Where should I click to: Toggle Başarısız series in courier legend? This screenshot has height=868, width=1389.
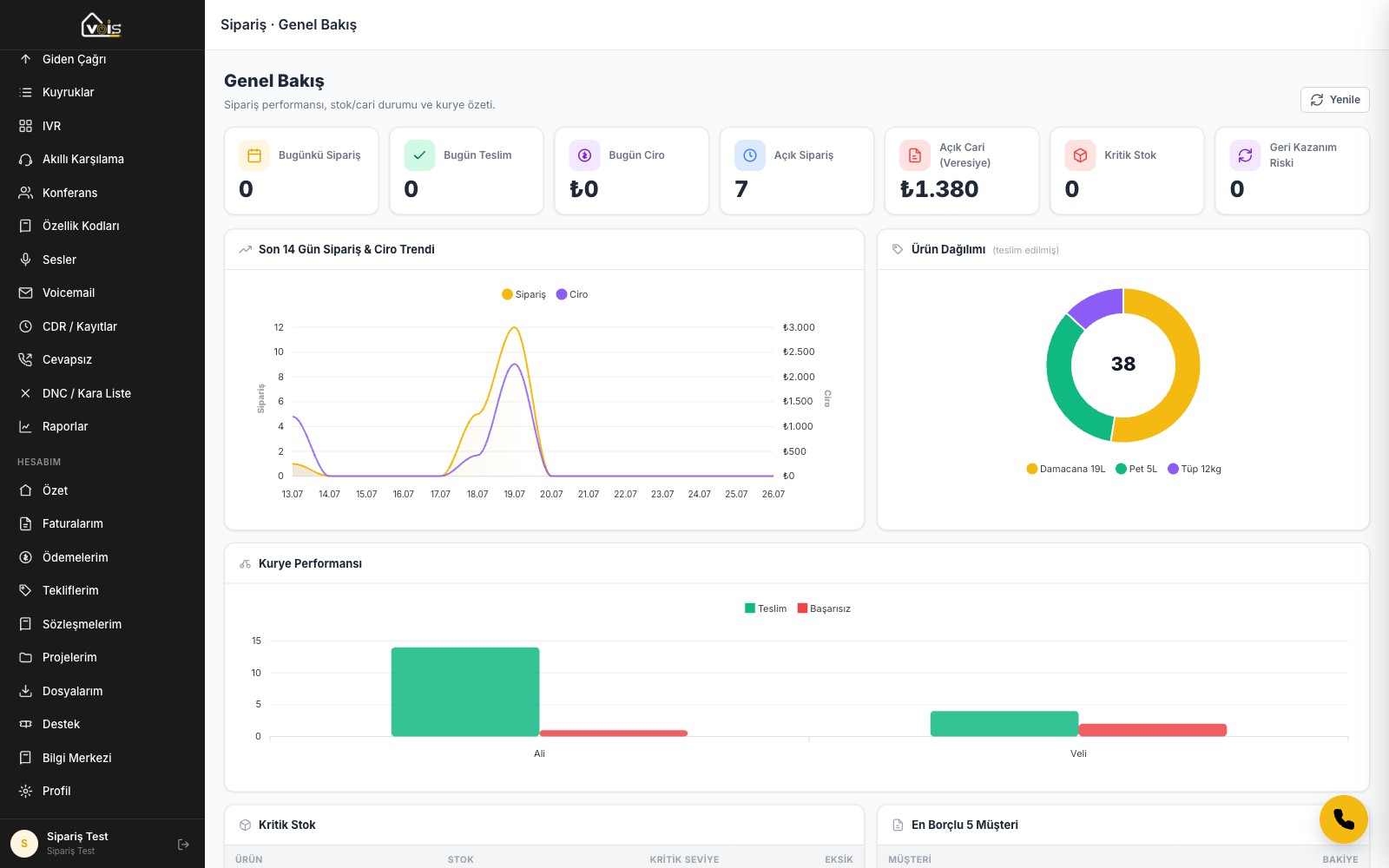pyautogui.click(x=824, y=608)
